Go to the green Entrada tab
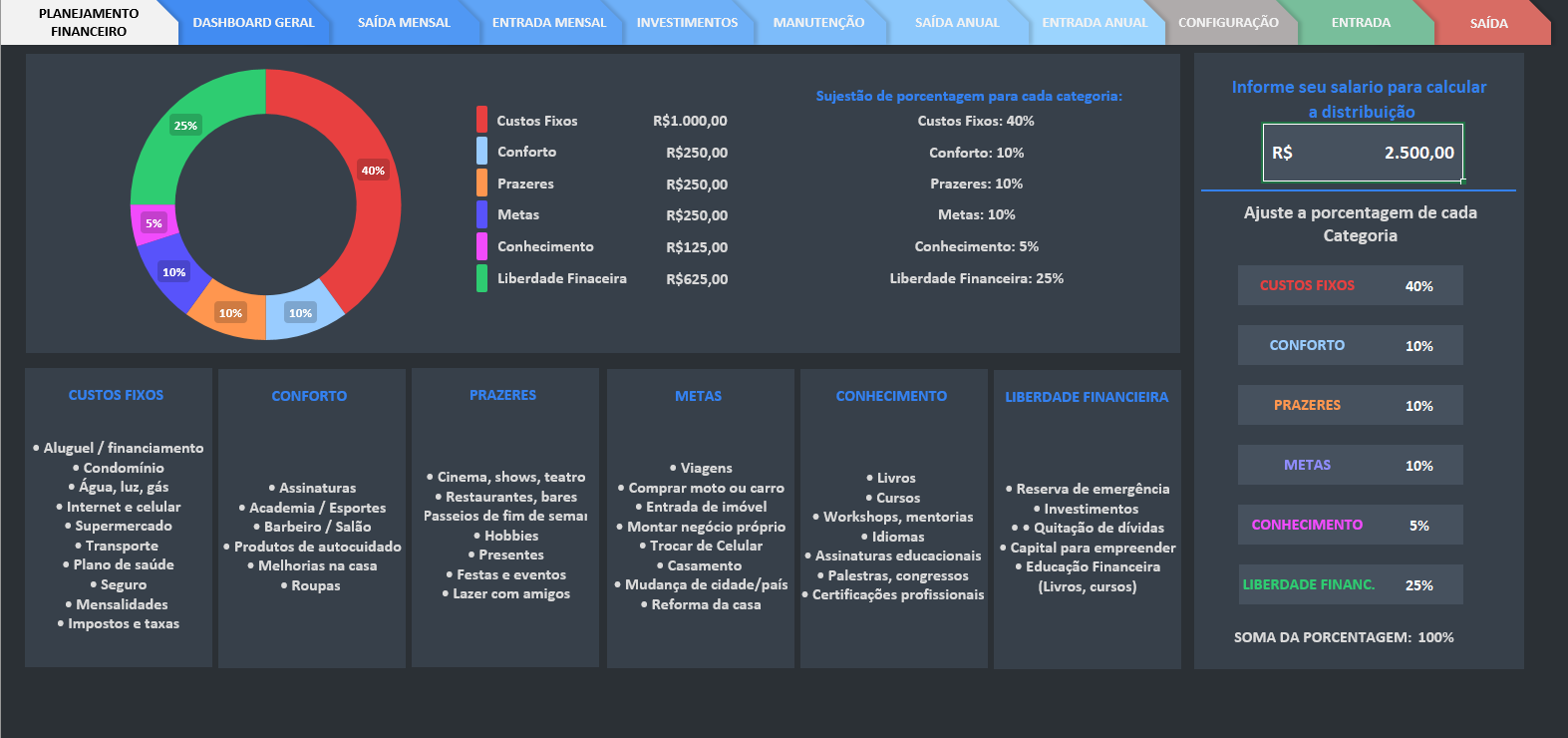1568x738 pixels. (x=1361, y=22)
